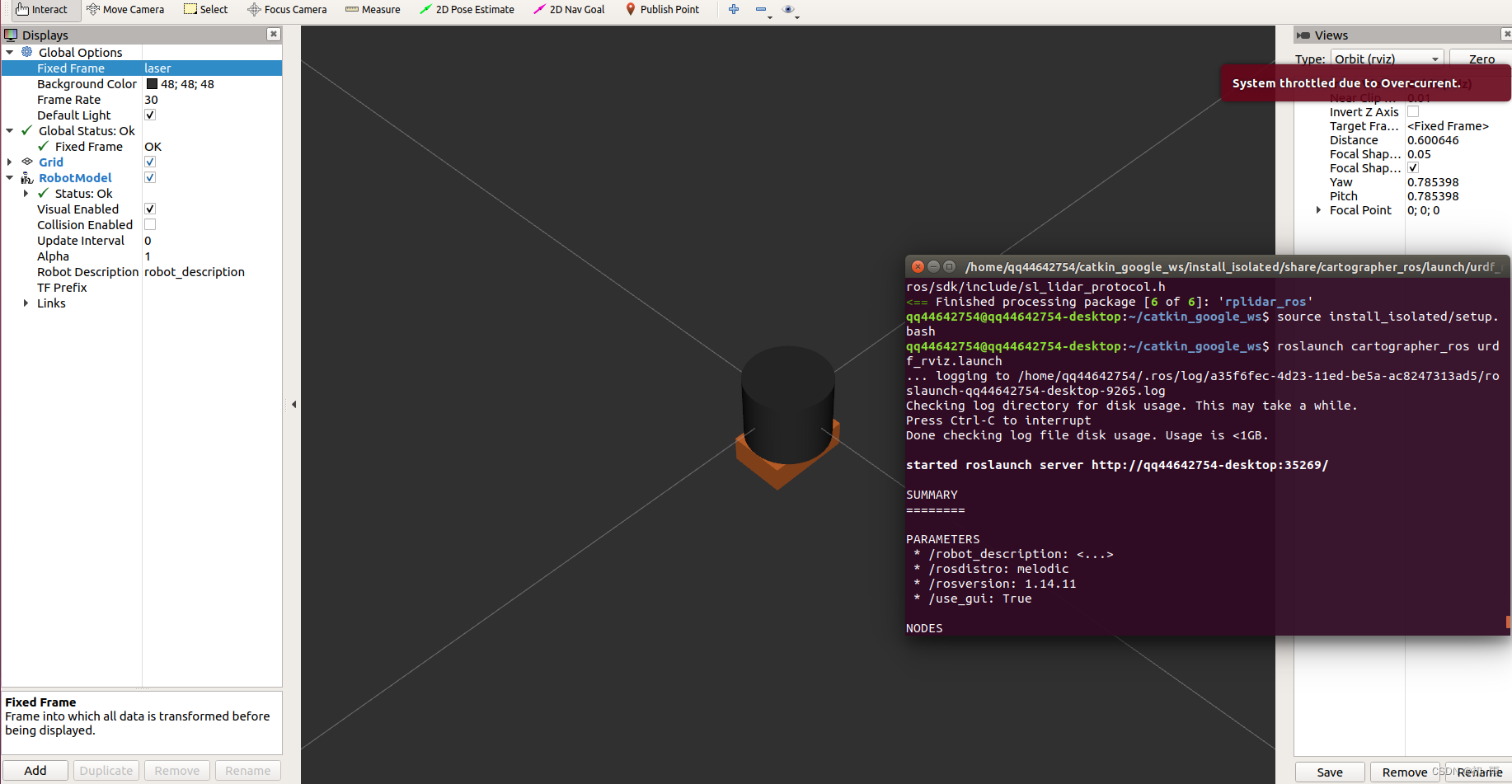This screenshot has width=1512, height=784.
Task: Toggle the Grid display checkbox
Action: [150, 162]
